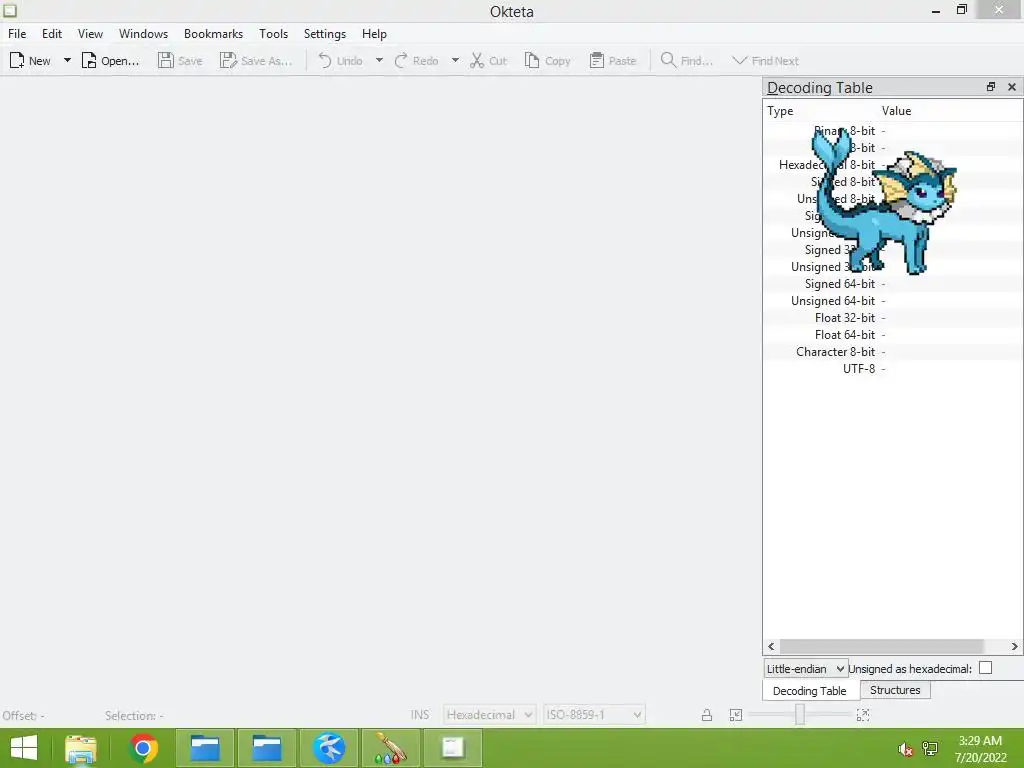The width and height of the screenshot is (1024, 768).
Task: Open the Help menu
Action: [x=374, y=34]
